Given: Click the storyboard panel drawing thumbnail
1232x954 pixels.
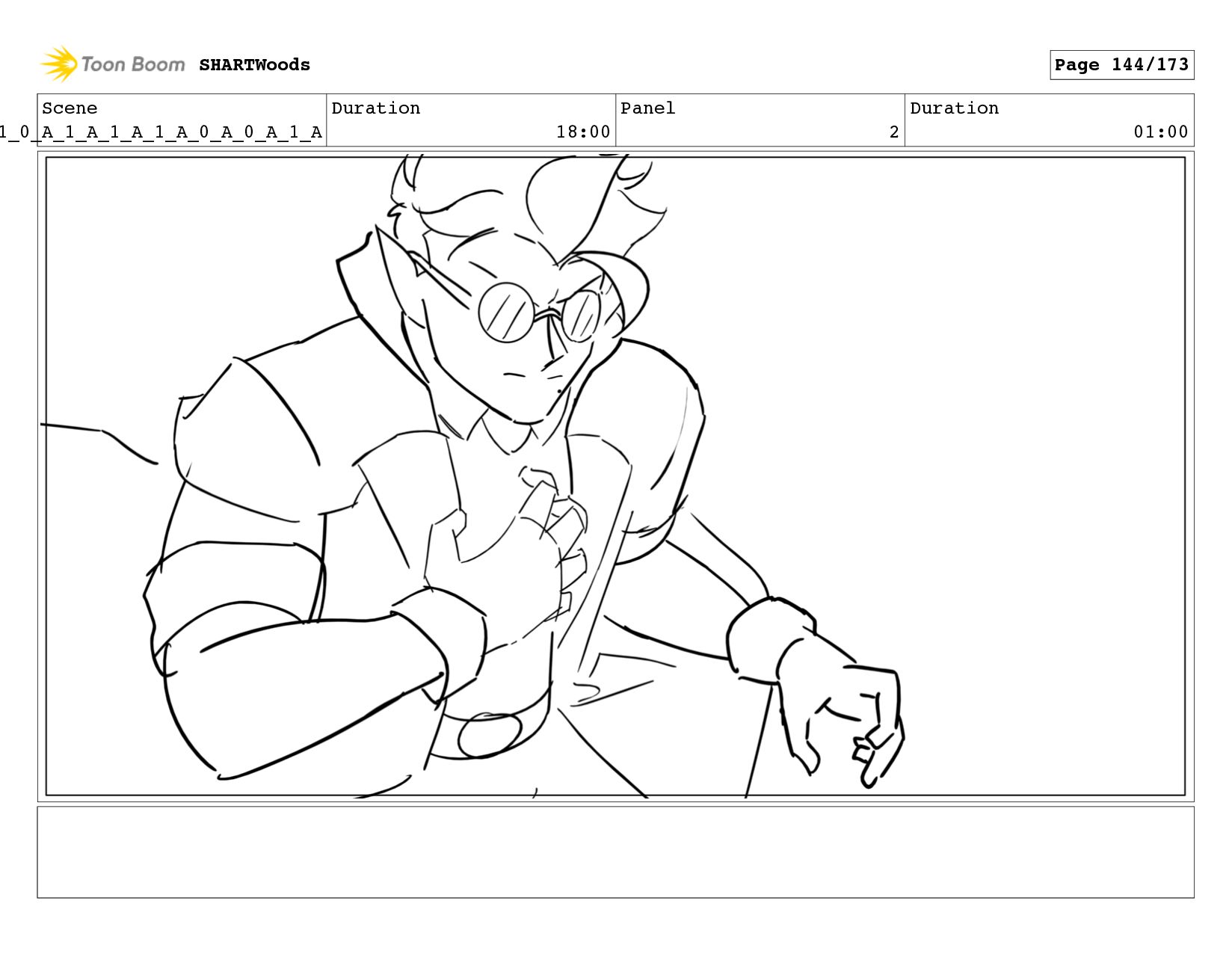Looking at the screenshot, I should pyautogui.click(x=615, y=476).
